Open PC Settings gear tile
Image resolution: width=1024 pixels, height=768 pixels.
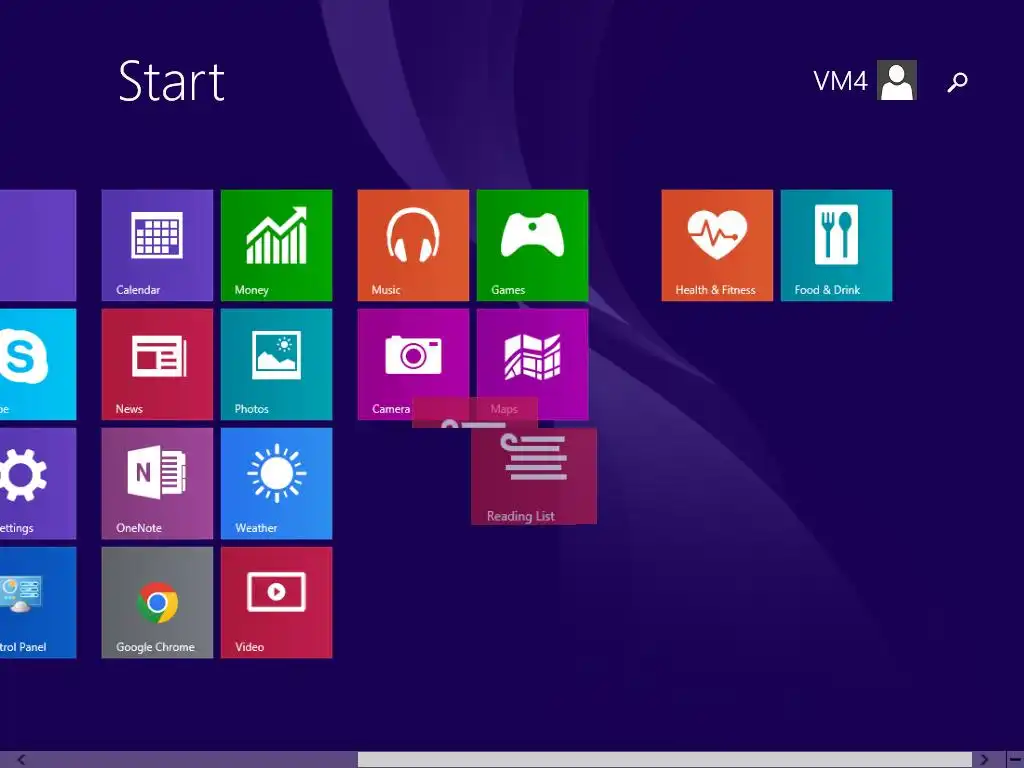38,484
